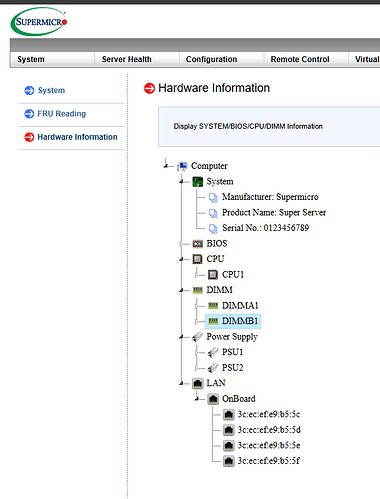Select MAC address ending in 5f

tap(269, 461)
